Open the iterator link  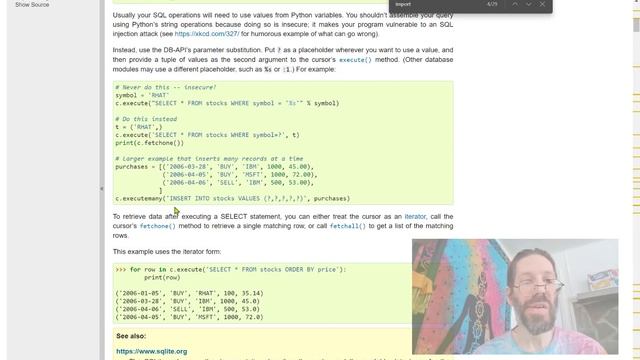tap(415, 216)
